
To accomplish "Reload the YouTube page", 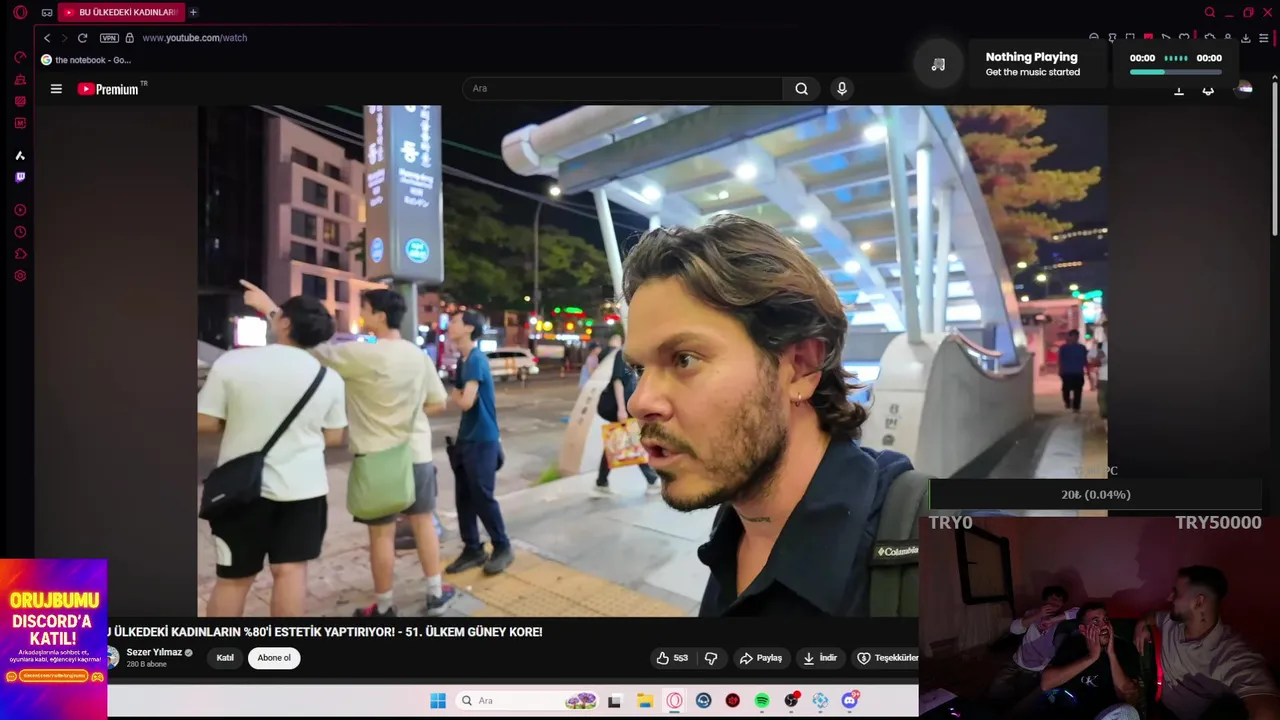I will [83, 38].
